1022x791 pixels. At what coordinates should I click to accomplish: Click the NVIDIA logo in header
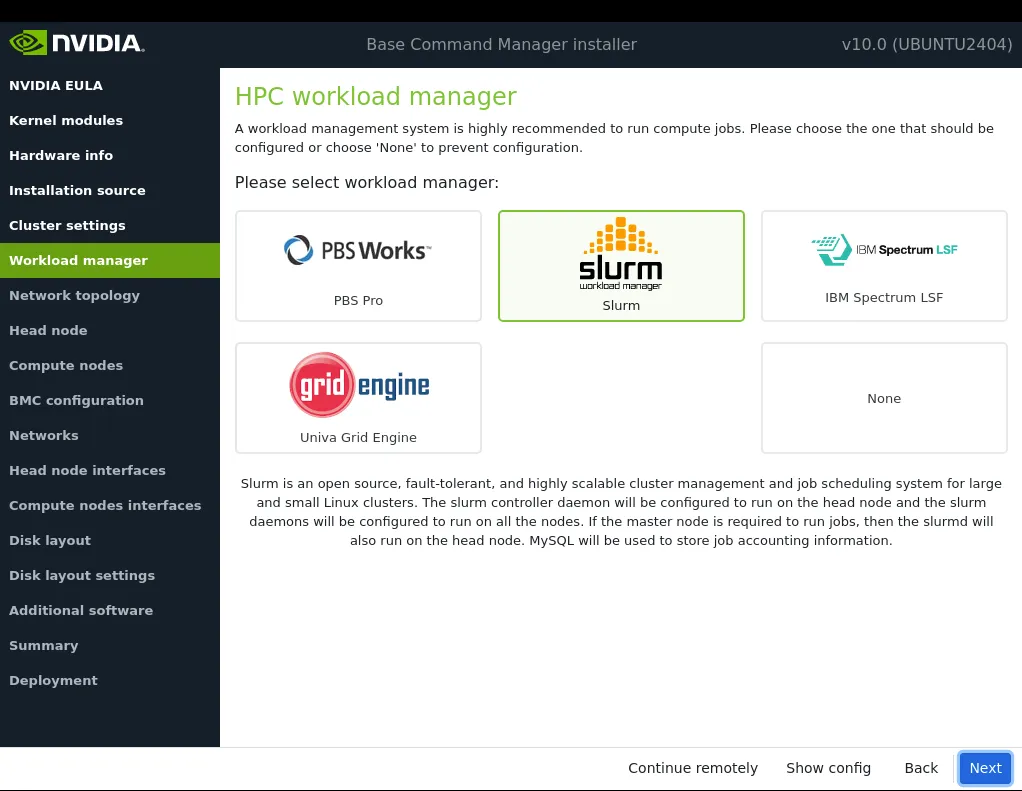tap(77, 43)
